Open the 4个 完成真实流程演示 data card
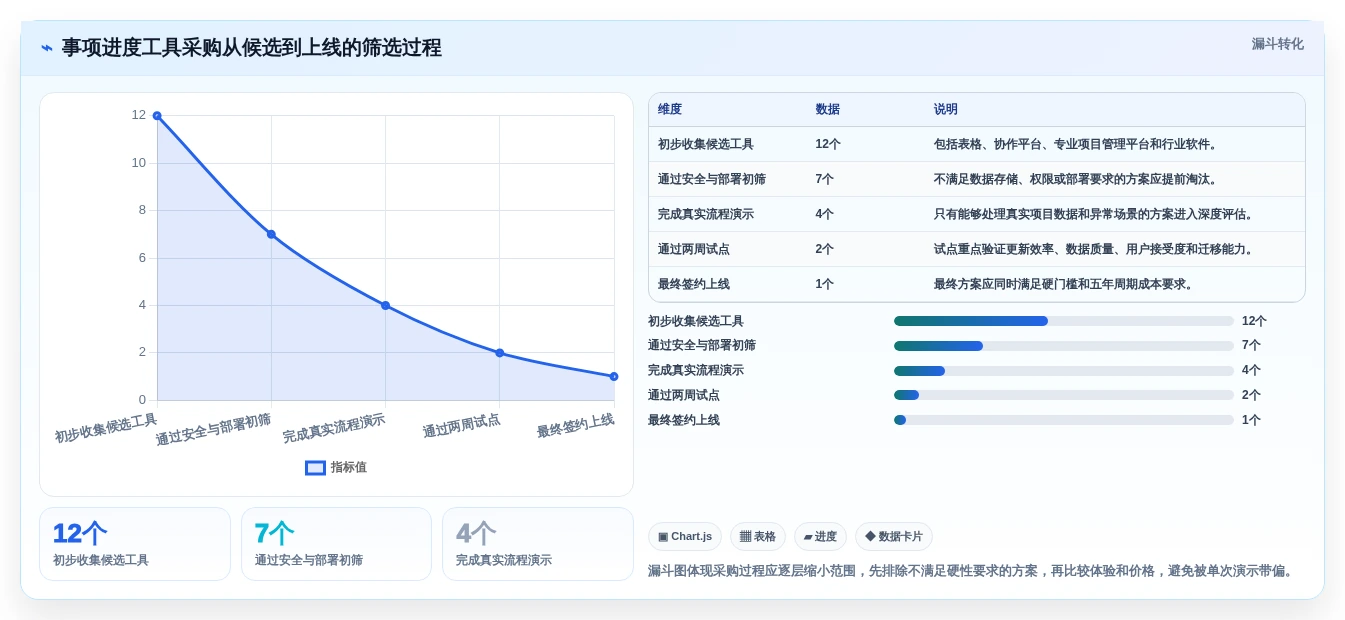 (538, 544)
